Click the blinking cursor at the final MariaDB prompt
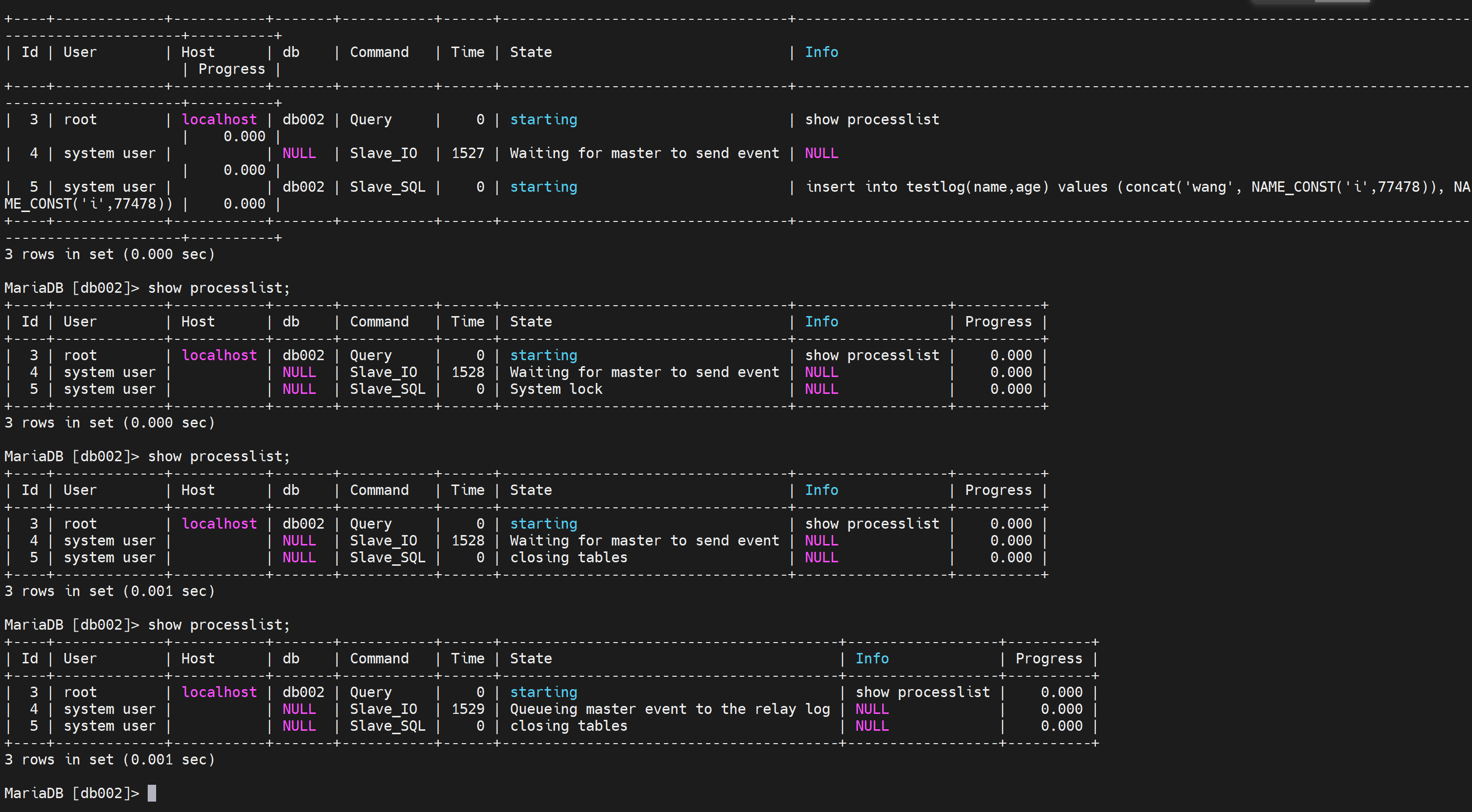Image resolution: width=1472 pixels, height=812 pixels. point(152,793)
